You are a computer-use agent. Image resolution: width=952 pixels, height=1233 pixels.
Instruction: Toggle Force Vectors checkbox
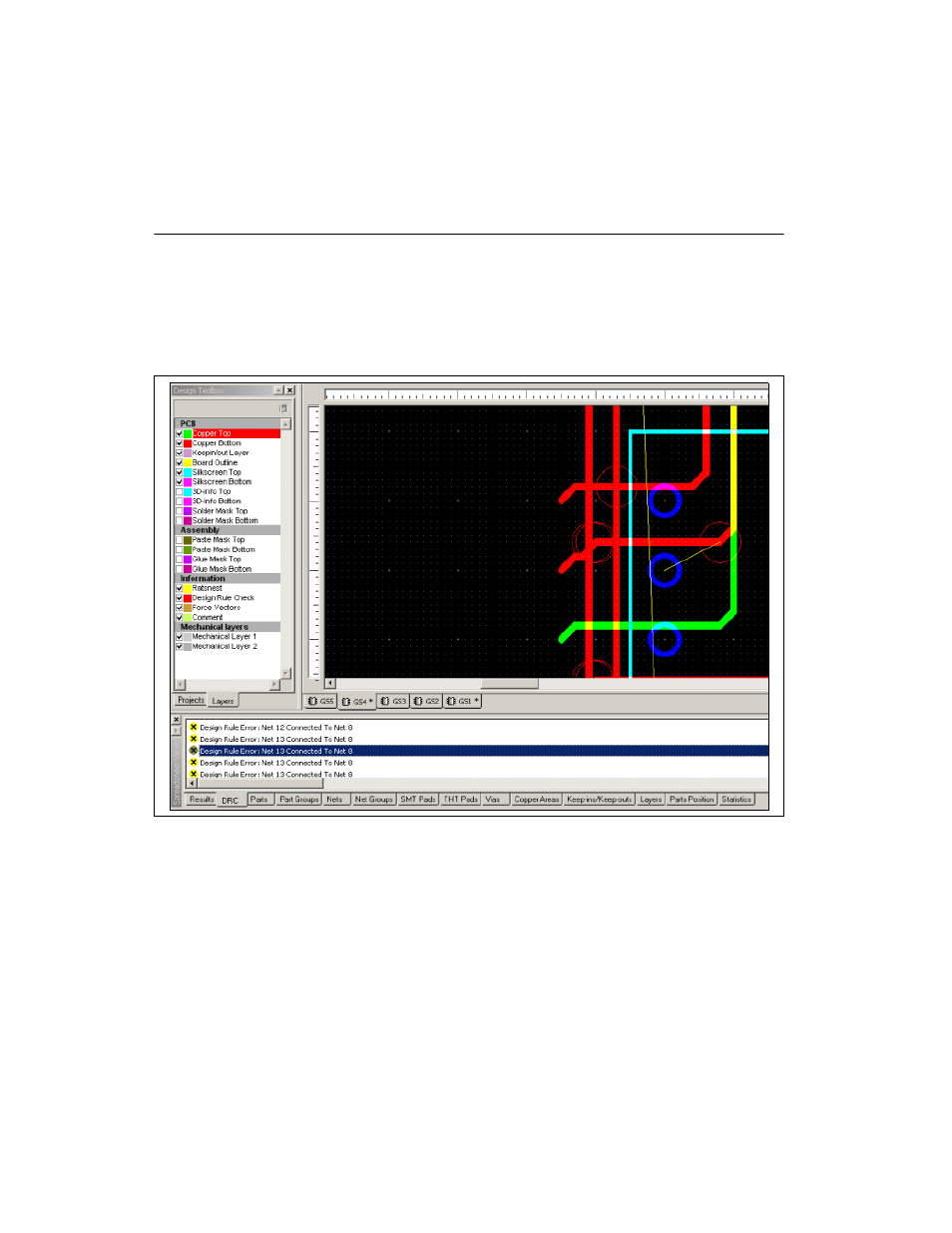[180, 608]
